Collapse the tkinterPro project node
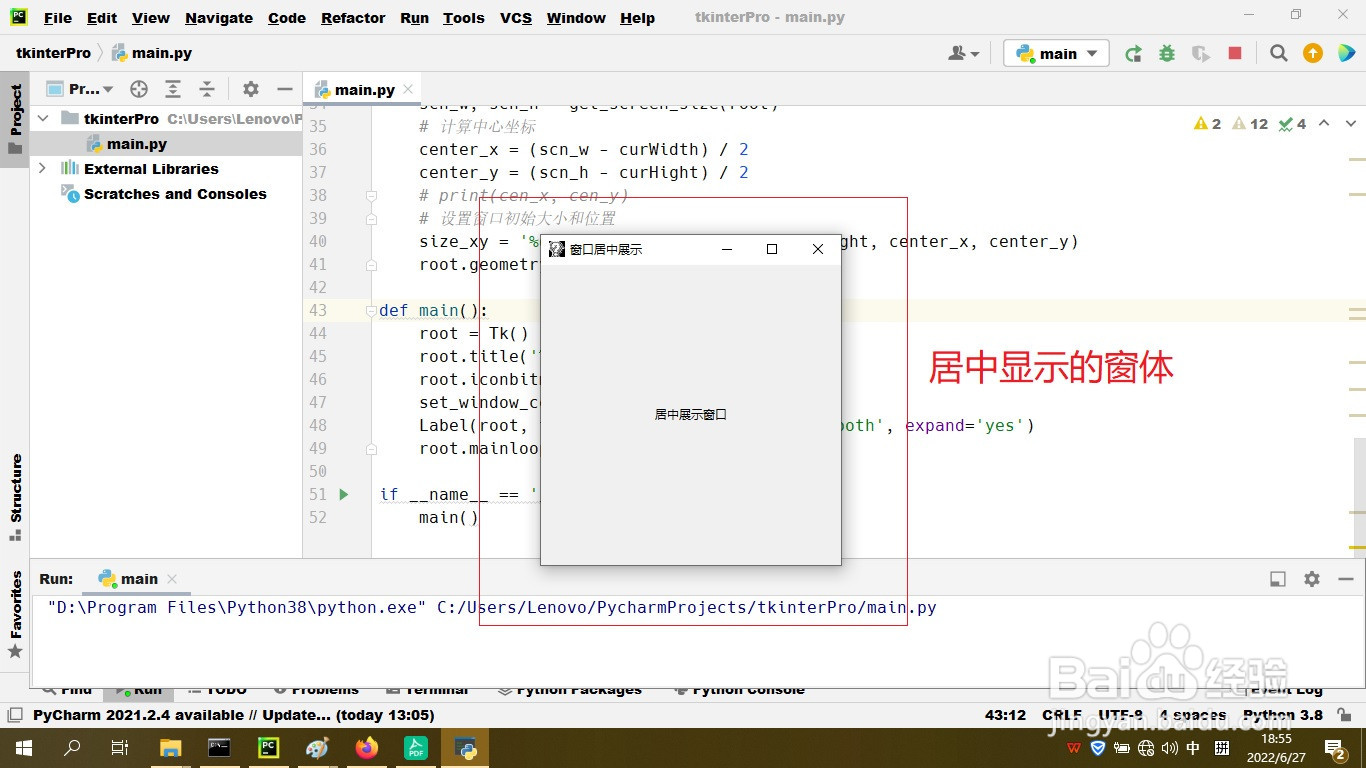Viewport: 1366px width, 768px height. [x=42, y=118]
